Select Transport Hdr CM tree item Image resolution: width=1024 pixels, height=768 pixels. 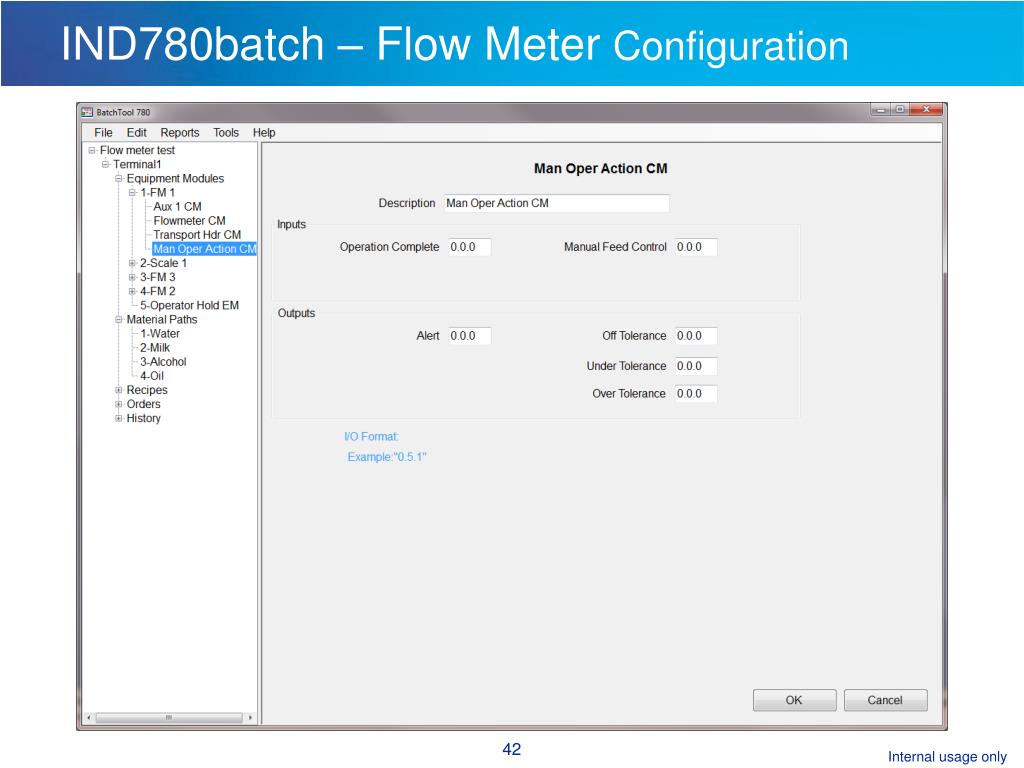point(197,234)
